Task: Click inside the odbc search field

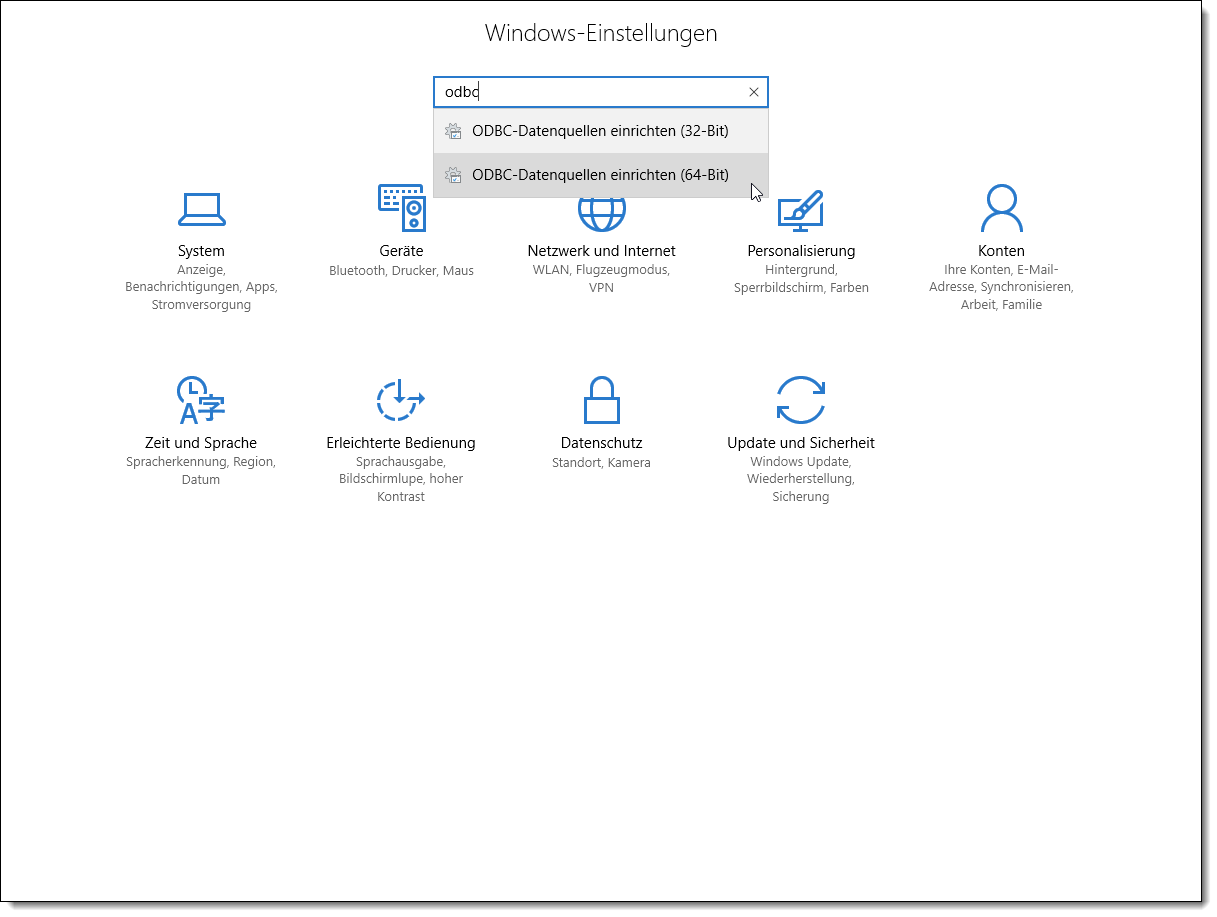Action: 590,92
